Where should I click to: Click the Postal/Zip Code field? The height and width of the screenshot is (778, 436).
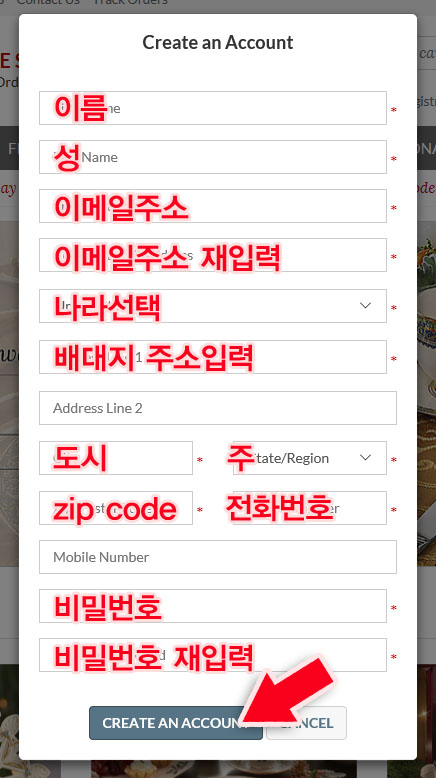tap(116, 508)
